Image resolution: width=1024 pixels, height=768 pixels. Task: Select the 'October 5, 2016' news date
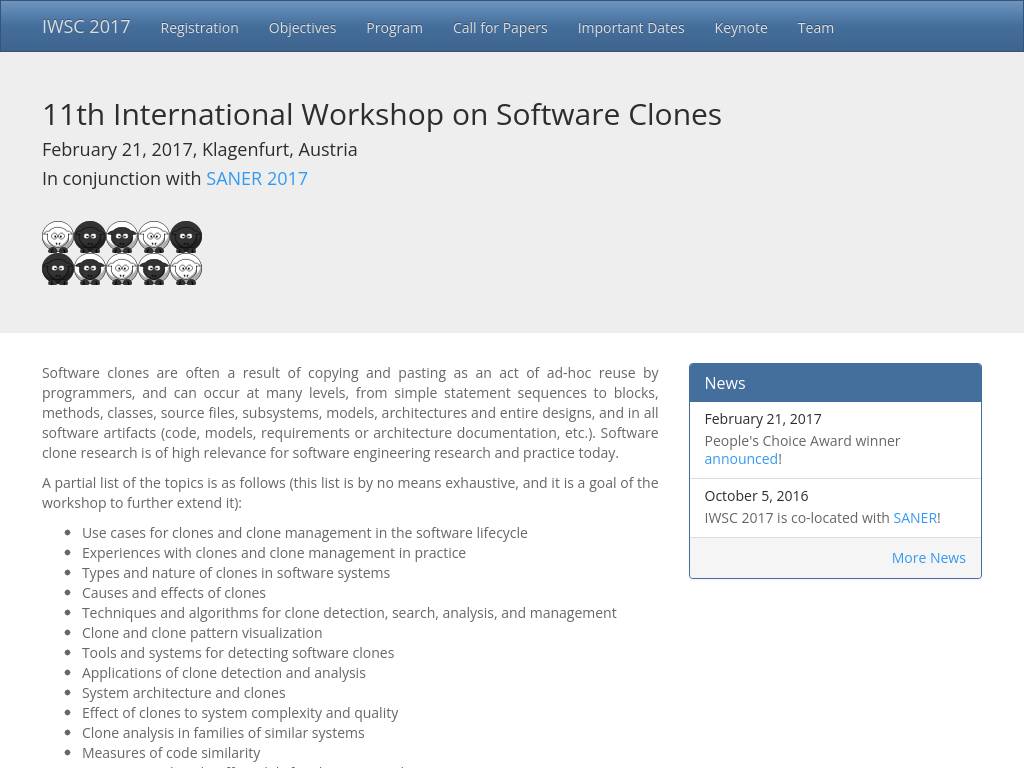tap(756, 496)
